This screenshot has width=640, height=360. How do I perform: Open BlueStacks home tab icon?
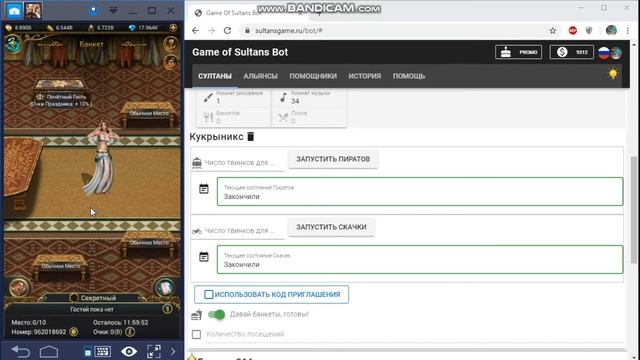[x=14, y=10]
